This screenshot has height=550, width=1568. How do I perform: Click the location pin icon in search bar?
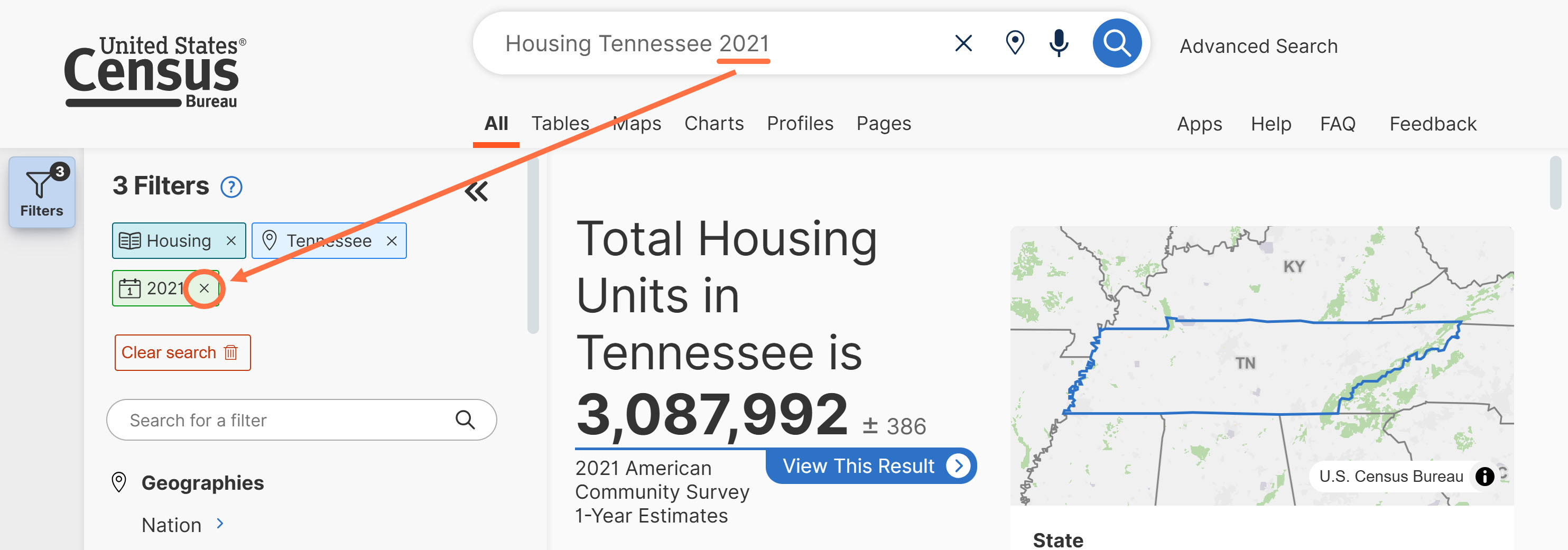(x=1015, y=43)
